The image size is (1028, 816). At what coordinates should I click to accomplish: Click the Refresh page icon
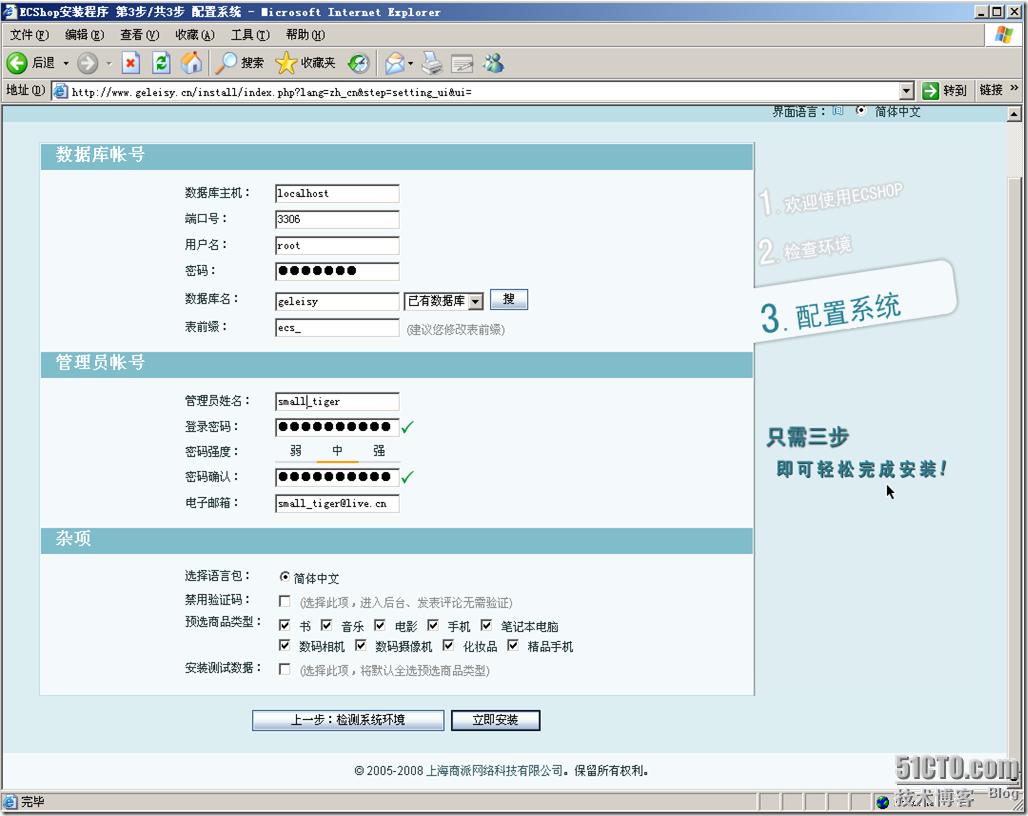tap(161, 63)
